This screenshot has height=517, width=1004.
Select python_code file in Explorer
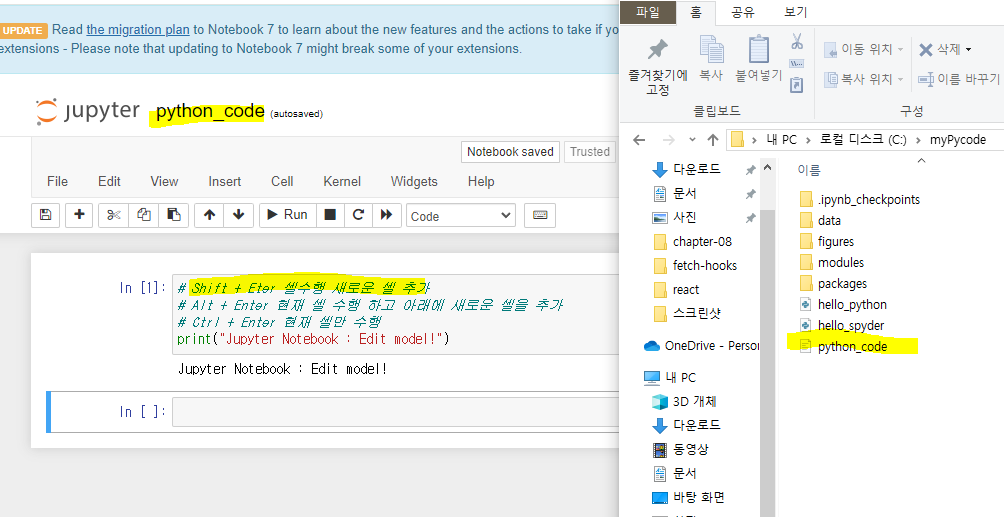click(x=843, y=347)
